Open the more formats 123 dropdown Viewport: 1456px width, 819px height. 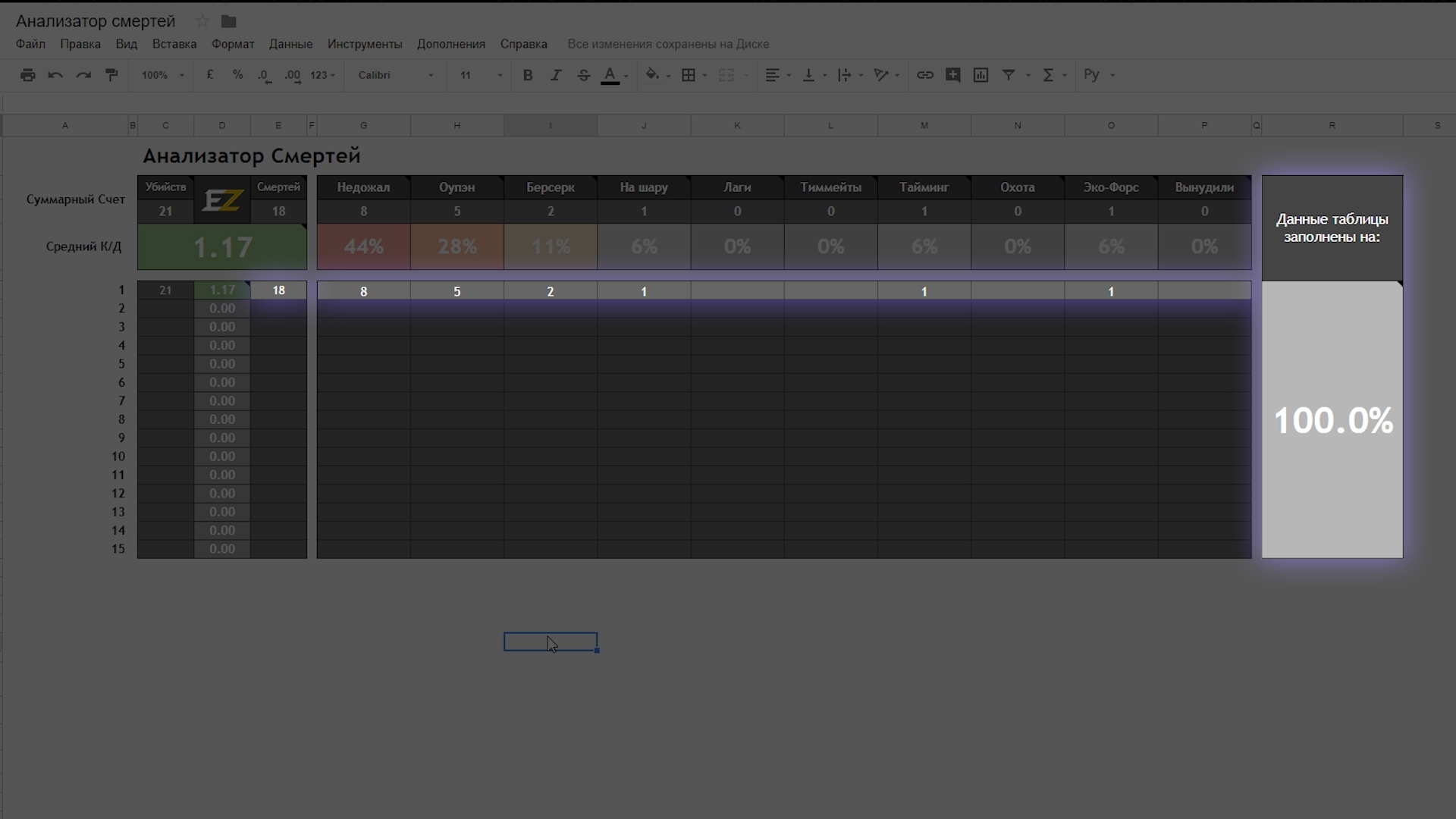322,75
